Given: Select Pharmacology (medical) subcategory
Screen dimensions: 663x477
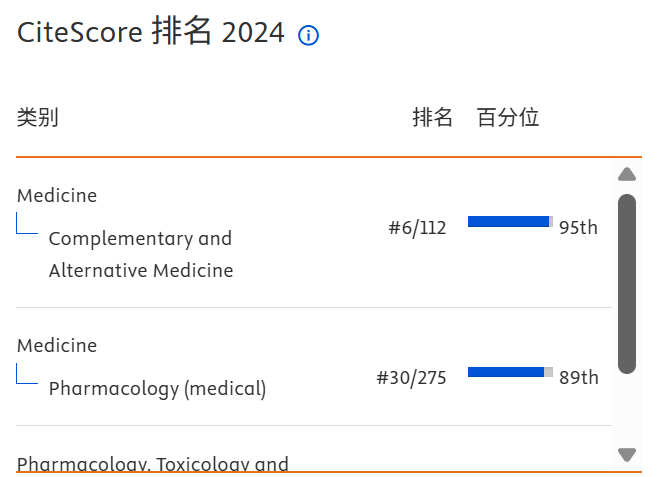Looking at the screenshot, I should 157,389.
